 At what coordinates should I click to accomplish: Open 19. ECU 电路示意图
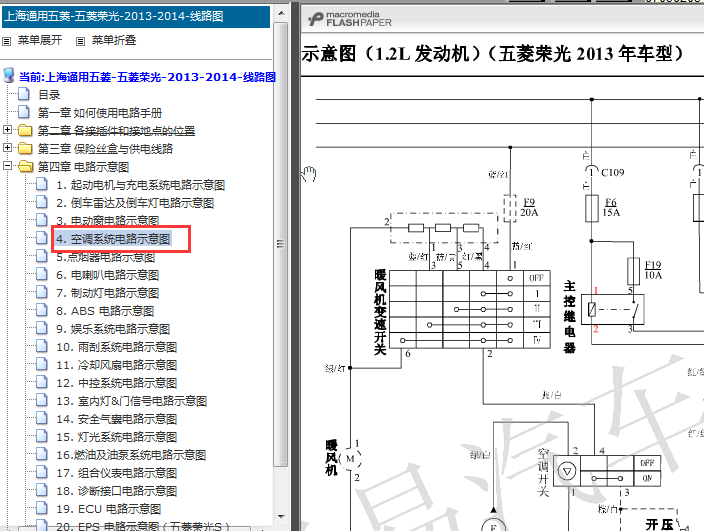click(109, 509)
